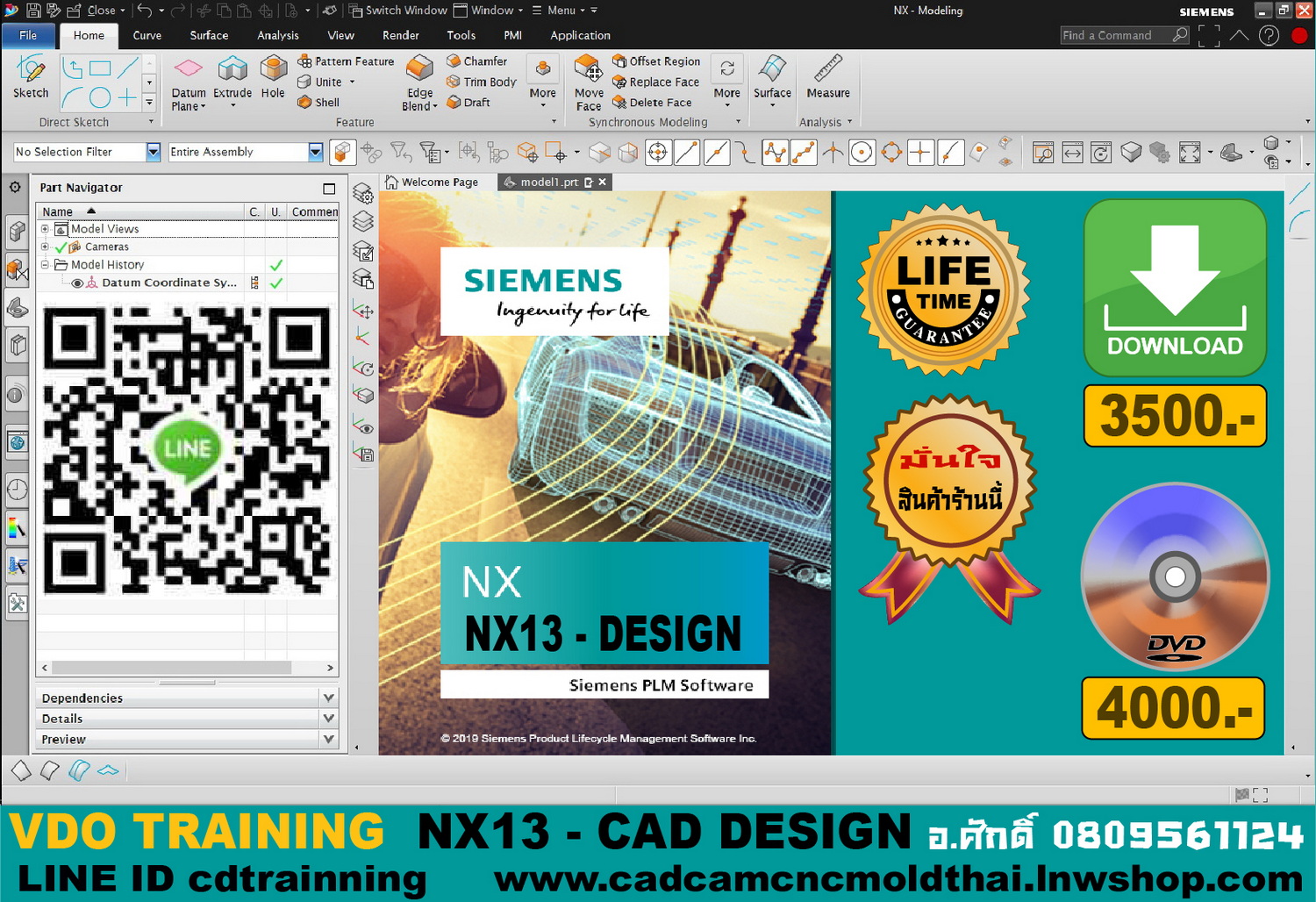The height and width of the screenshot is (902, 1316).
Task: Open the File menu
Action: 28,36
